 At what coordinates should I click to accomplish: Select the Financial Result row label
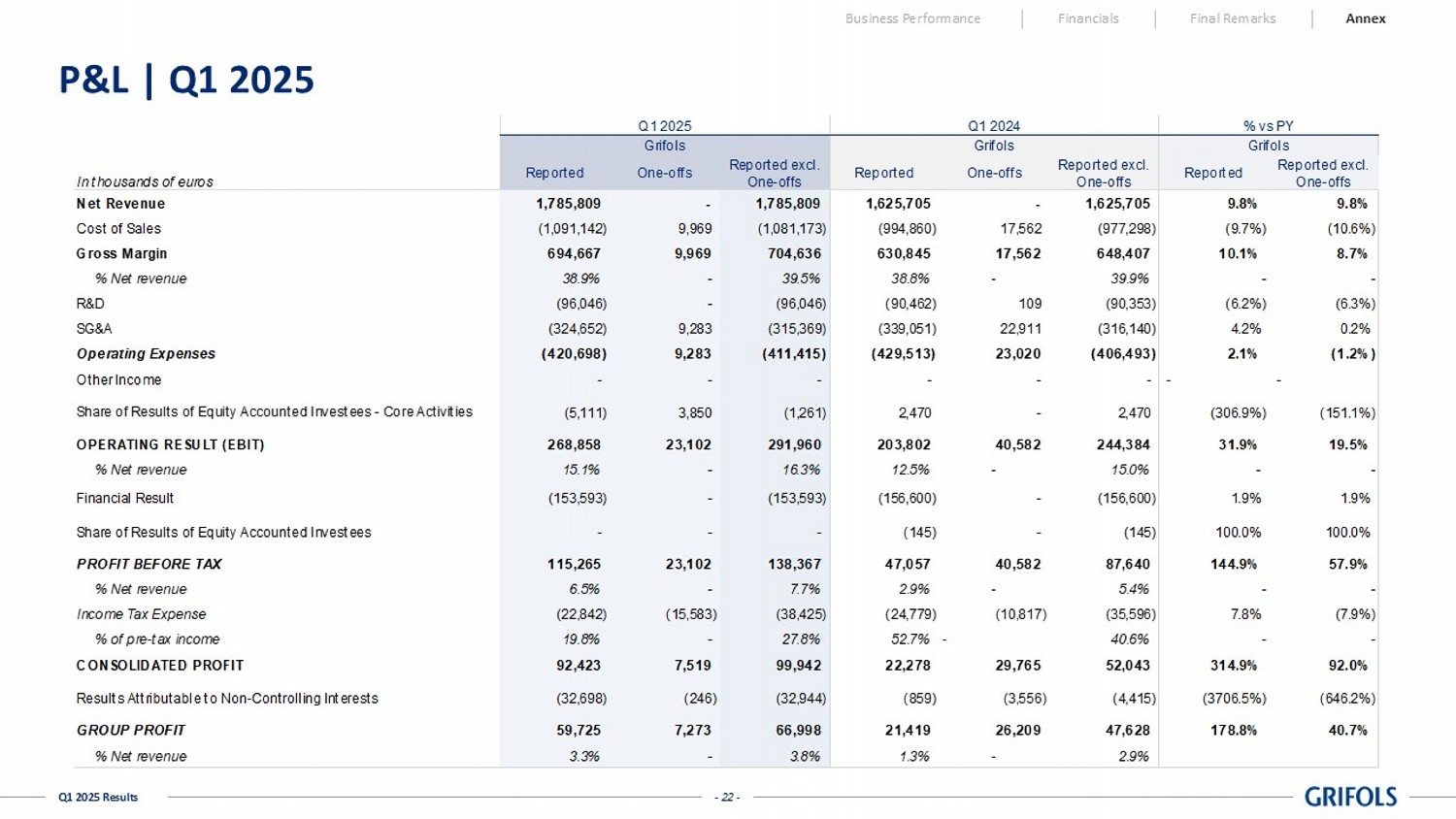pos(125,498)
